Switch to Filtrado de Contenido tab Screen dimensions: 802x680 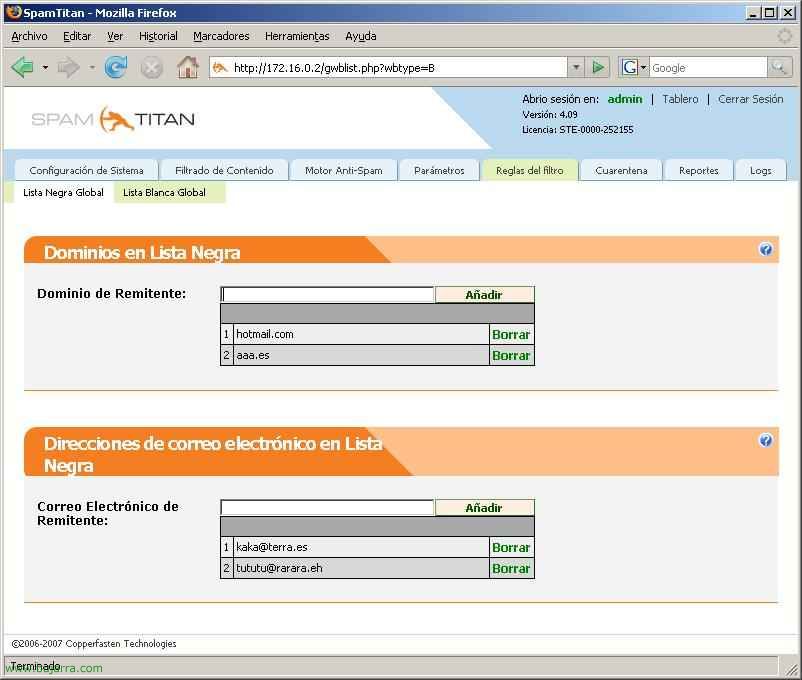coord(224,170)
